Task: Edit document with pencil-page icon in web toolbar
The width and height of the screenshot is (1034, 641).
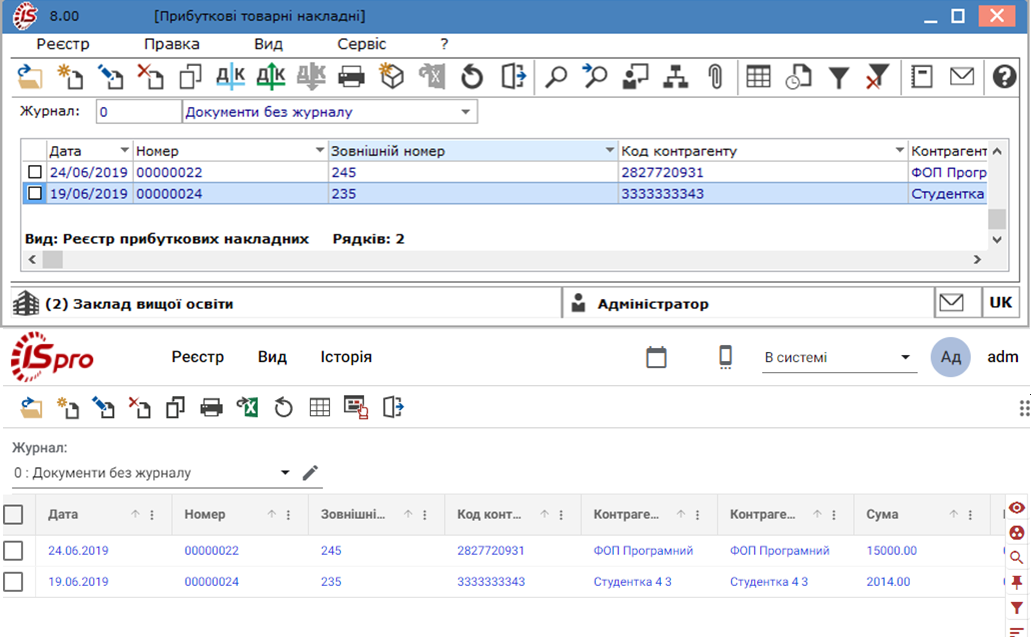Action: (103, 408)
